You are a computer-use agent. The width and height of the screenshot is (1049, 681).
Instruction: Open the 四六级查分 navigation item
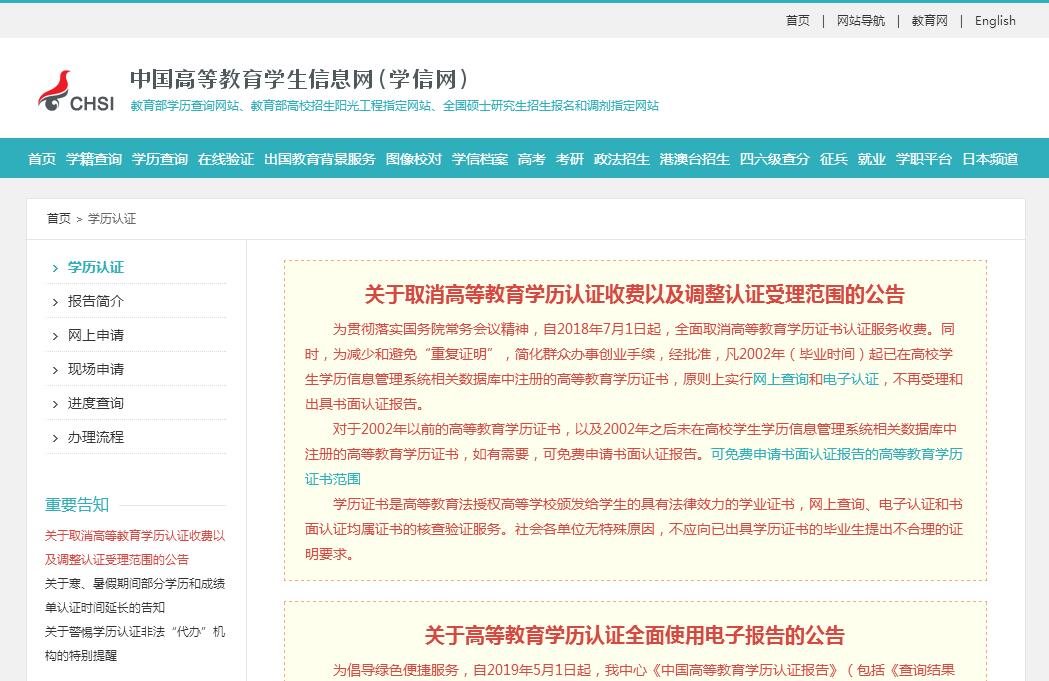(x=775, y=159)
